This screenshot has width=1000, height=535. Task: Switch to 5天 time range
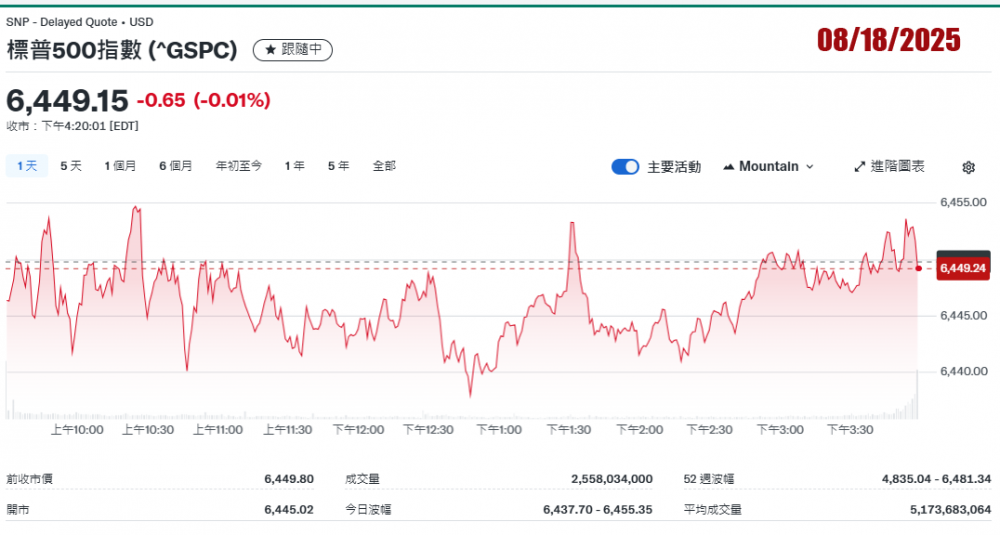[71, 166]
